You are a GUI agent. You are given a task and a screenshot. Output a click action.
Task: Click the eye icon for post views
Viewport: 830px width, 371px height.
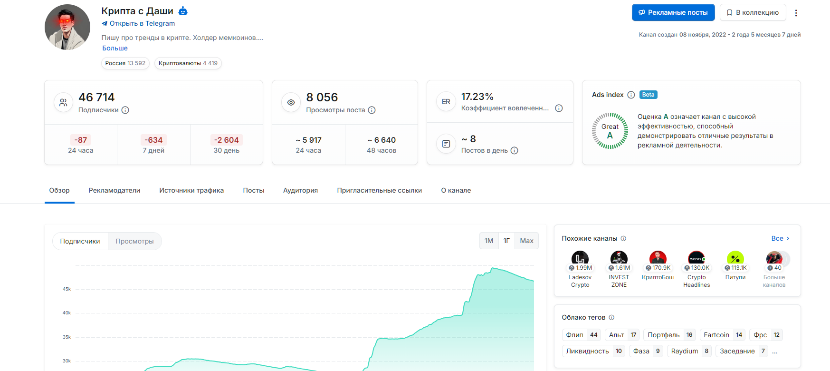291,103
